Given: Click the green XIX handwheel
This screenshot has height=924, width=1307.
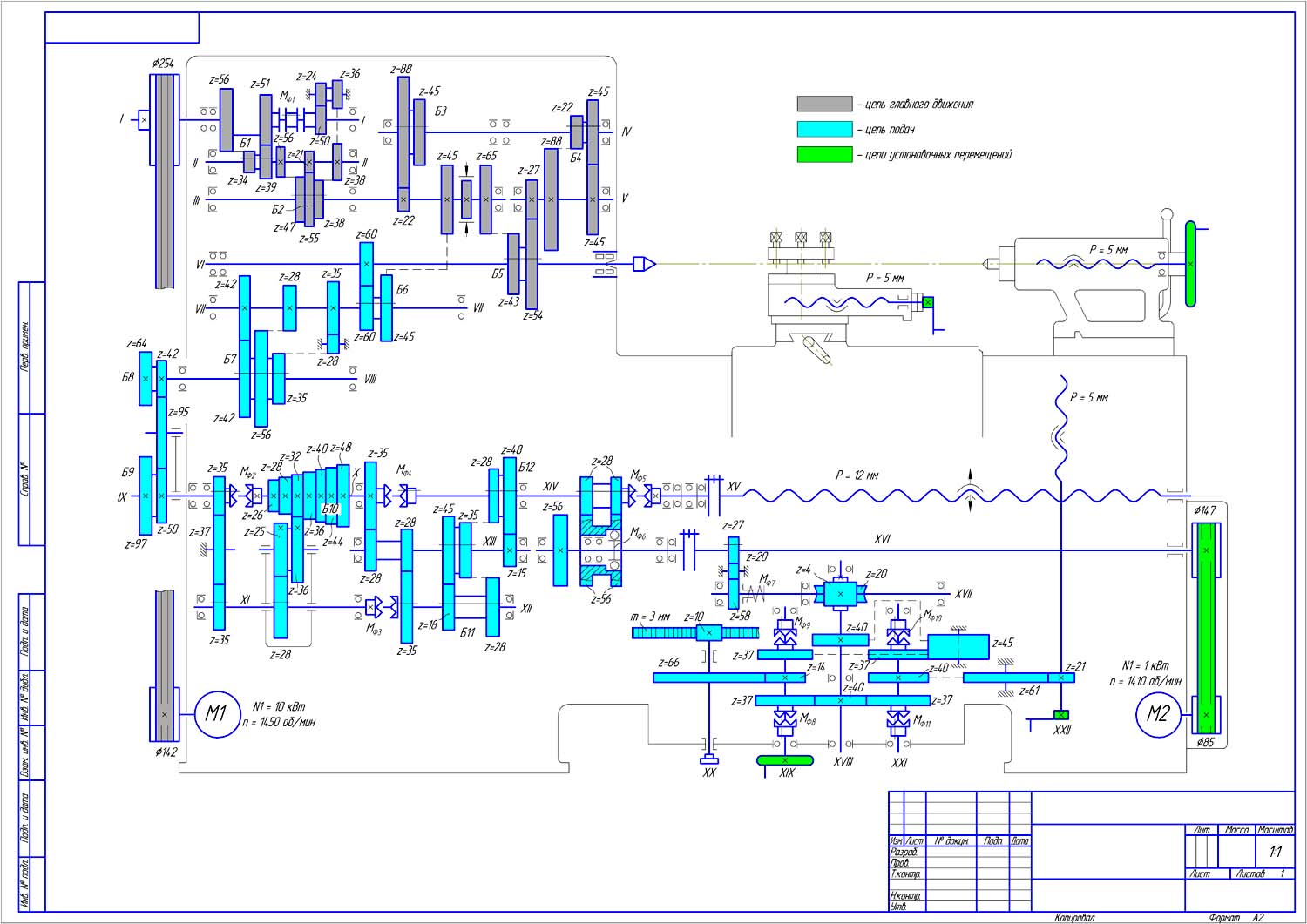Looking at the screenshot, I should pos(785,760).
